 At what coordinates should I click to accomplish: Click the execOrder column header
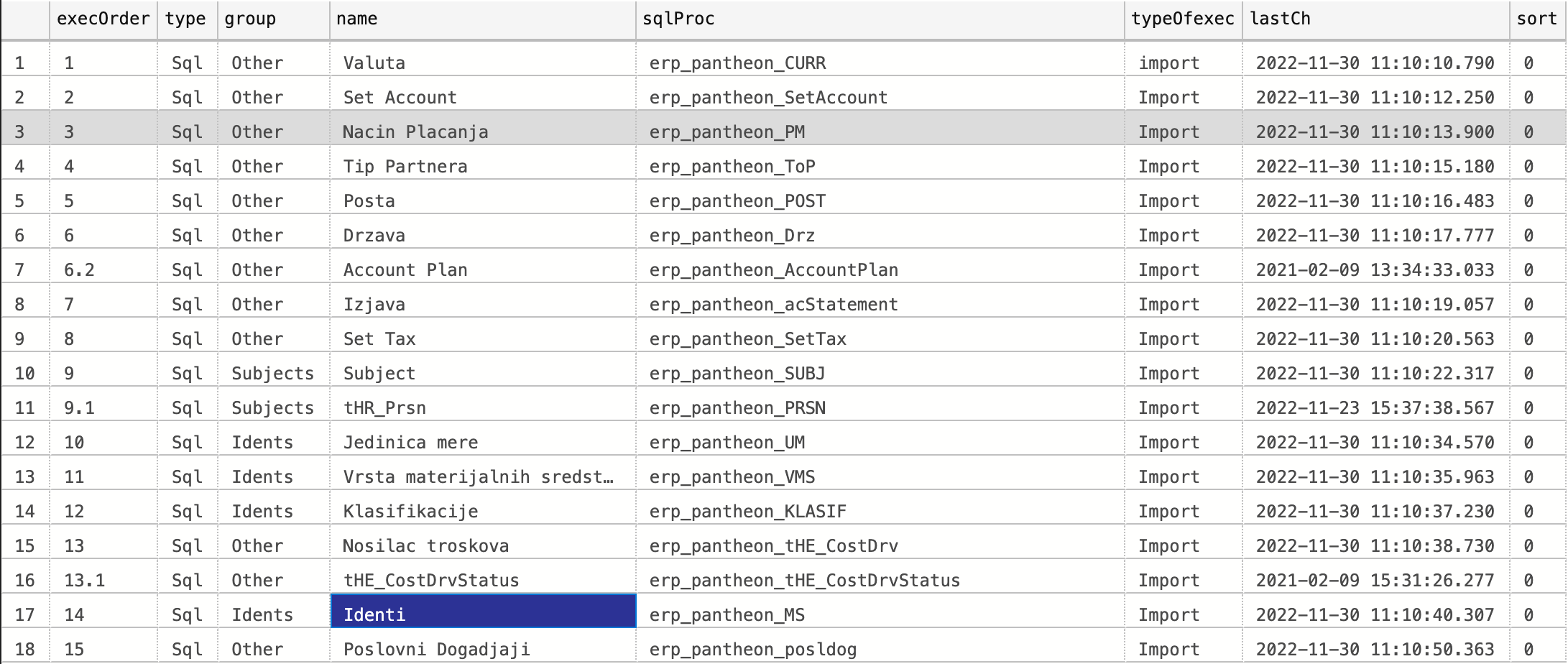click(103, 19)
